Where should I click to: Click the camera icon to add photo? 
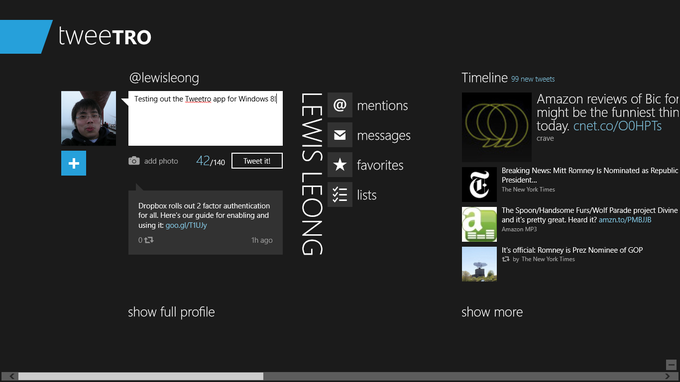tap(134, 161)
